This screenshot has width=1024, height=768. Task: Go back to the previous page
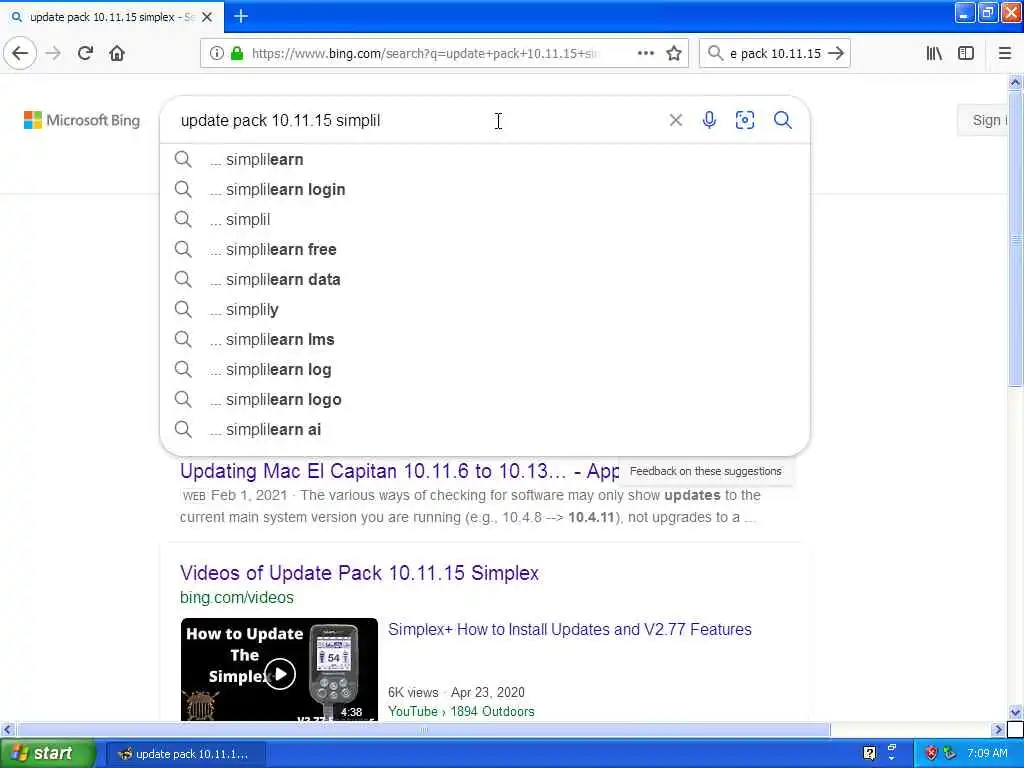(20, 53)
